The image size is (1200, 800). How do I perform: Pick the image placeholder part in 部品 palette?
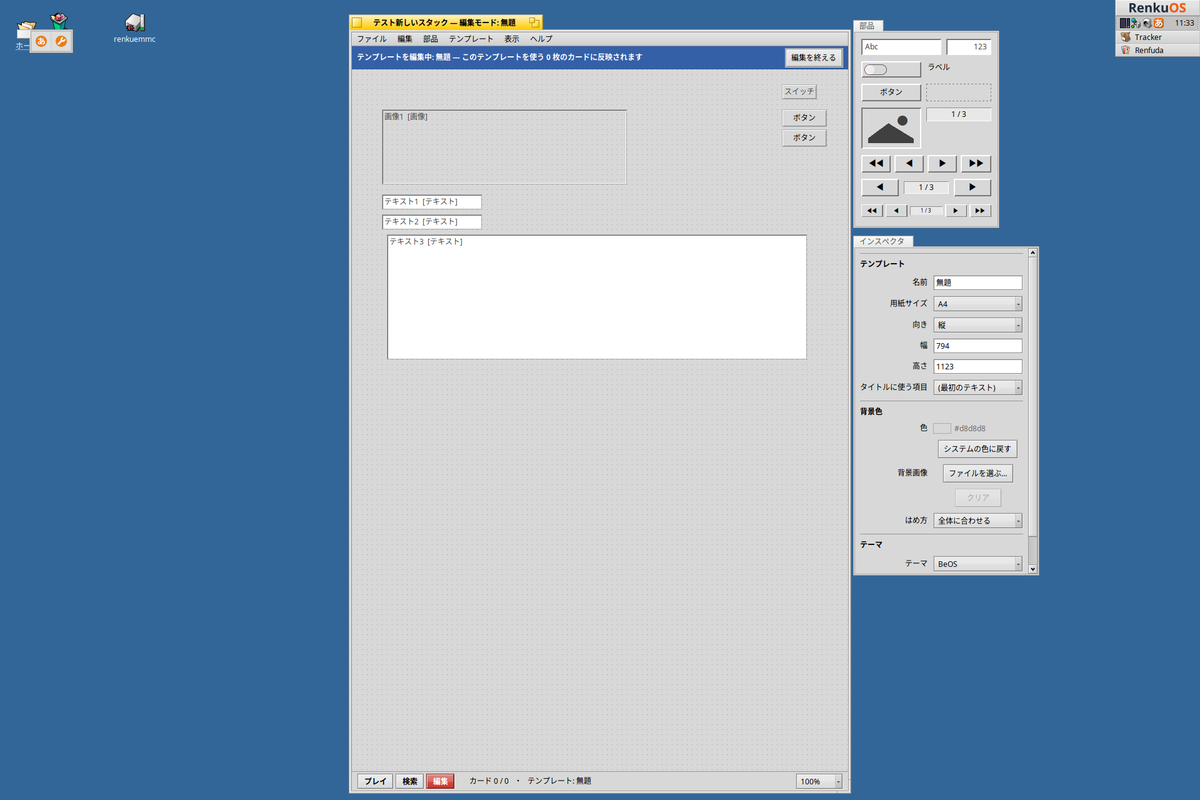pyautogui.click(x=891, y=128)
